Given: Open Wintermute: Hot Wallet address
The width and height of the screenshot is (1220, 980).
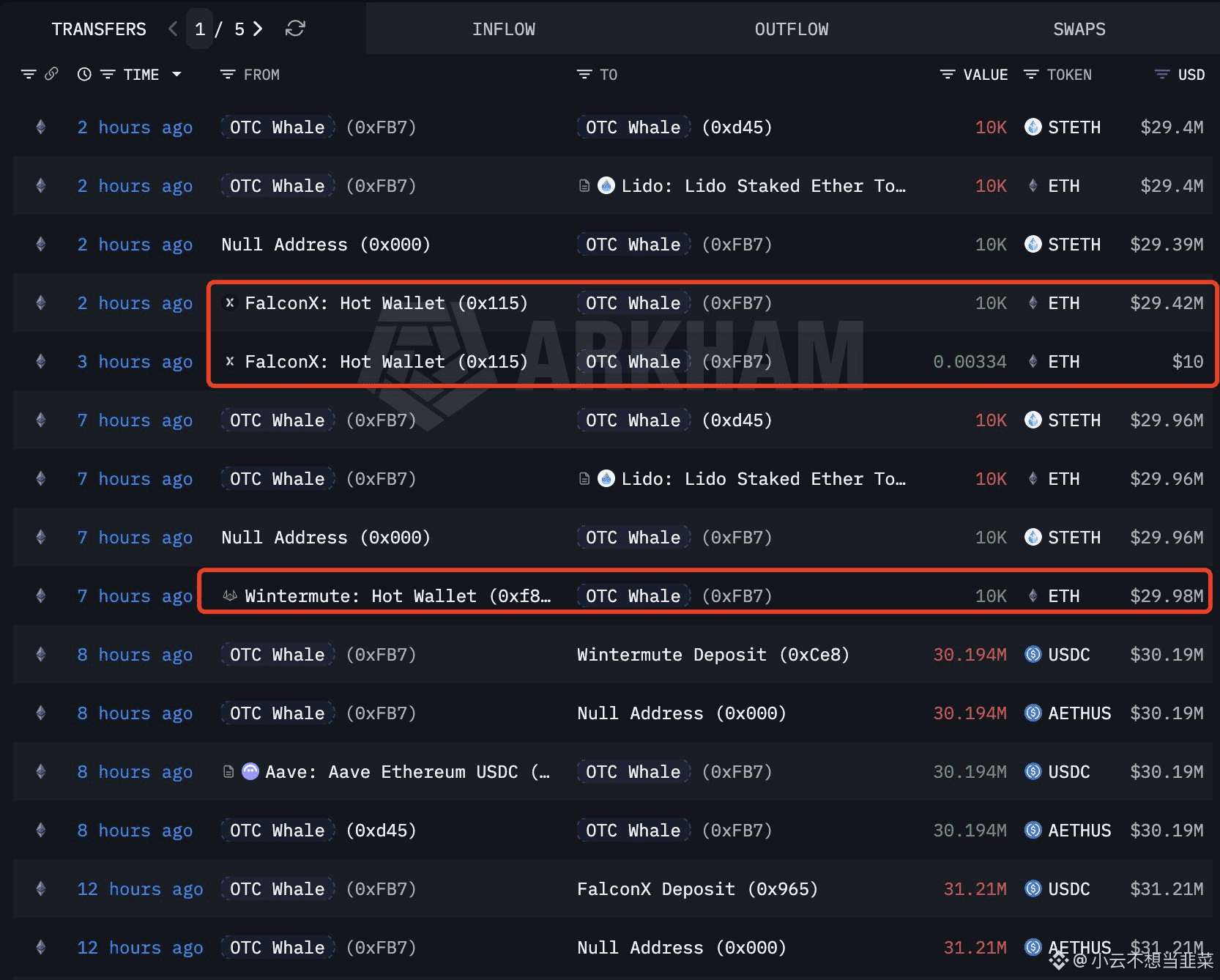Looking at the screenshot, I should coord(398,596).
